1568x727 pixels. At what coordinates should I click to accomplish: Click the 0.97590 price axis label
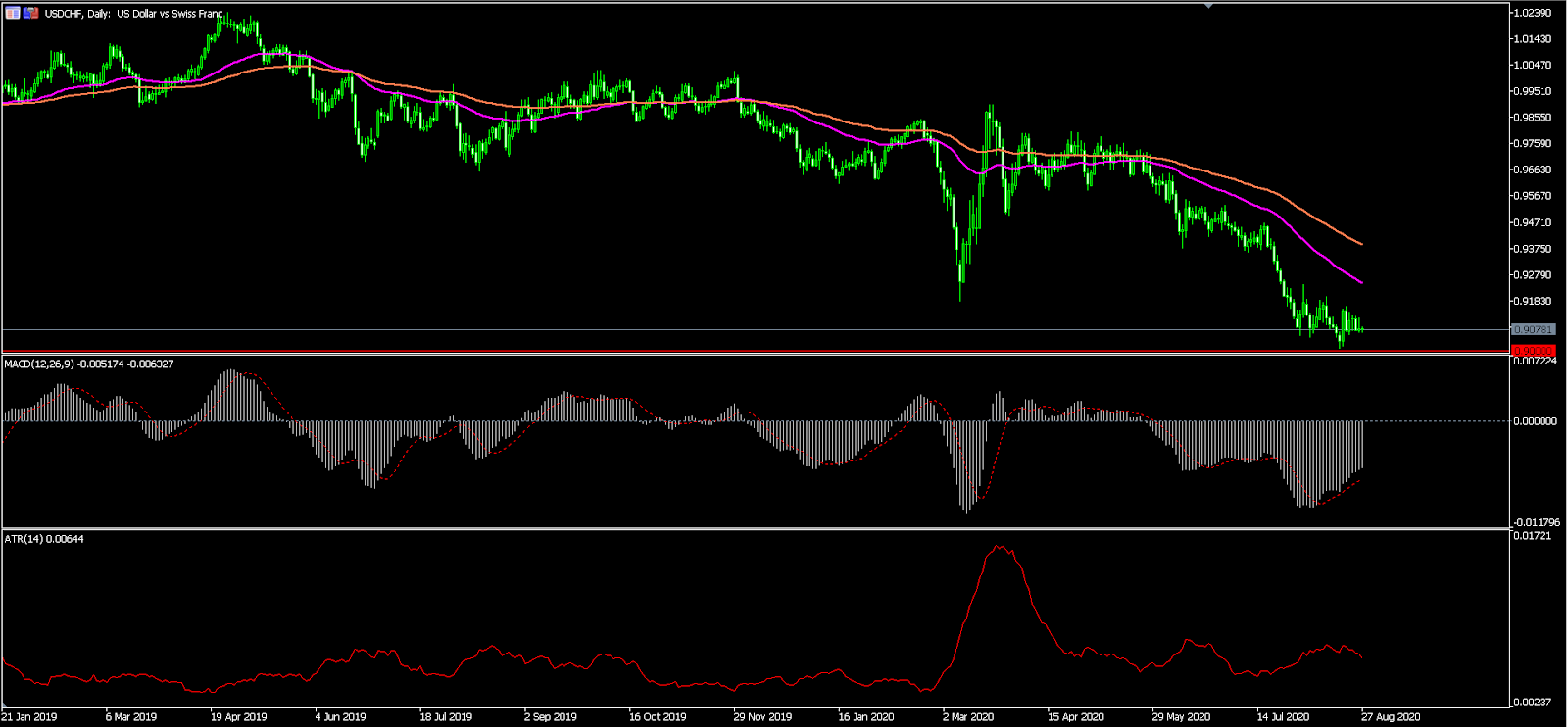1534,144
